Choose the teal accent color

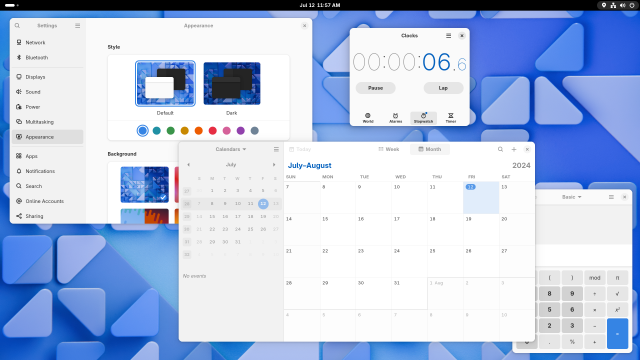(x=157, y=131)
